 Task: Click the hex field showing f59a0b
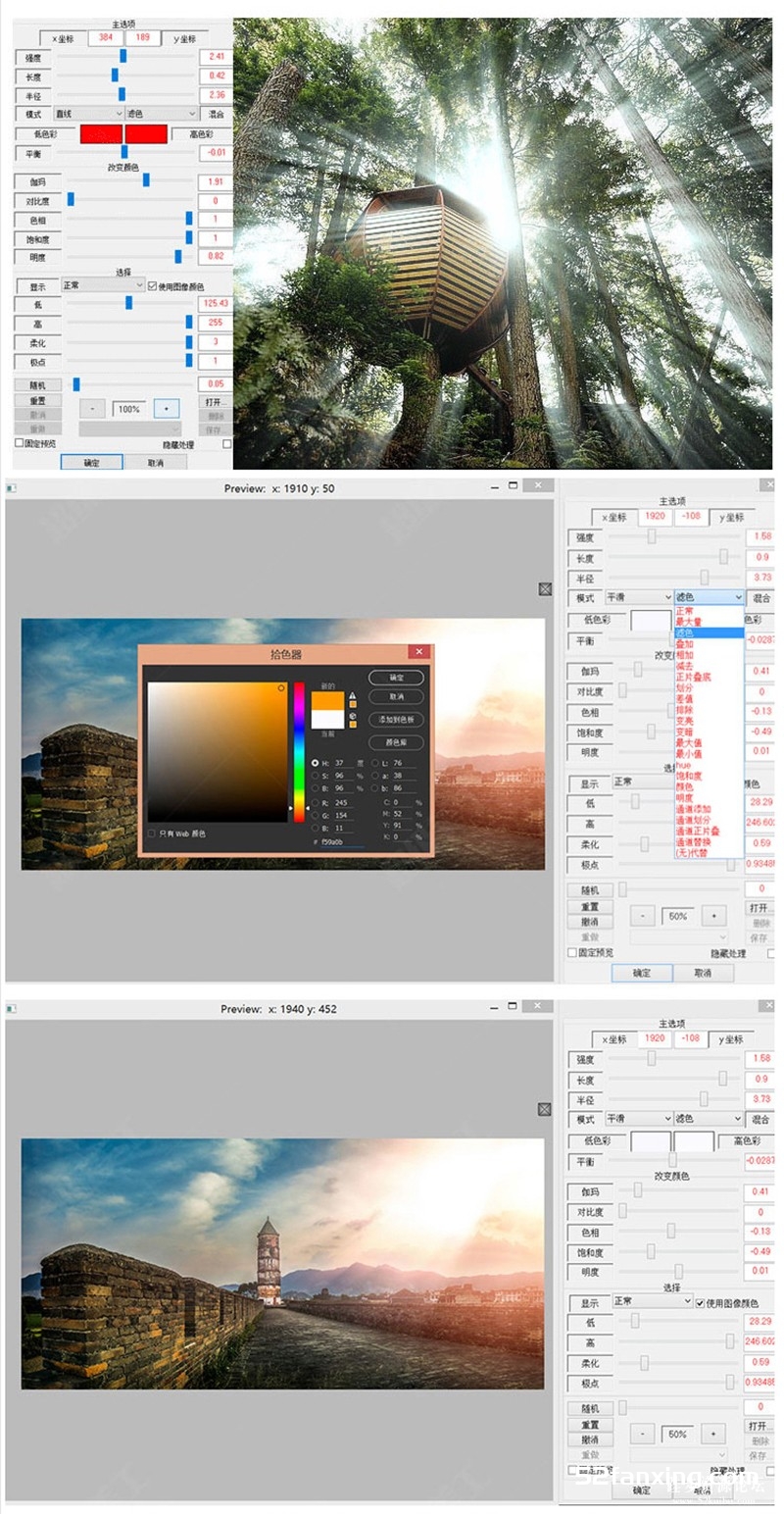342,842
